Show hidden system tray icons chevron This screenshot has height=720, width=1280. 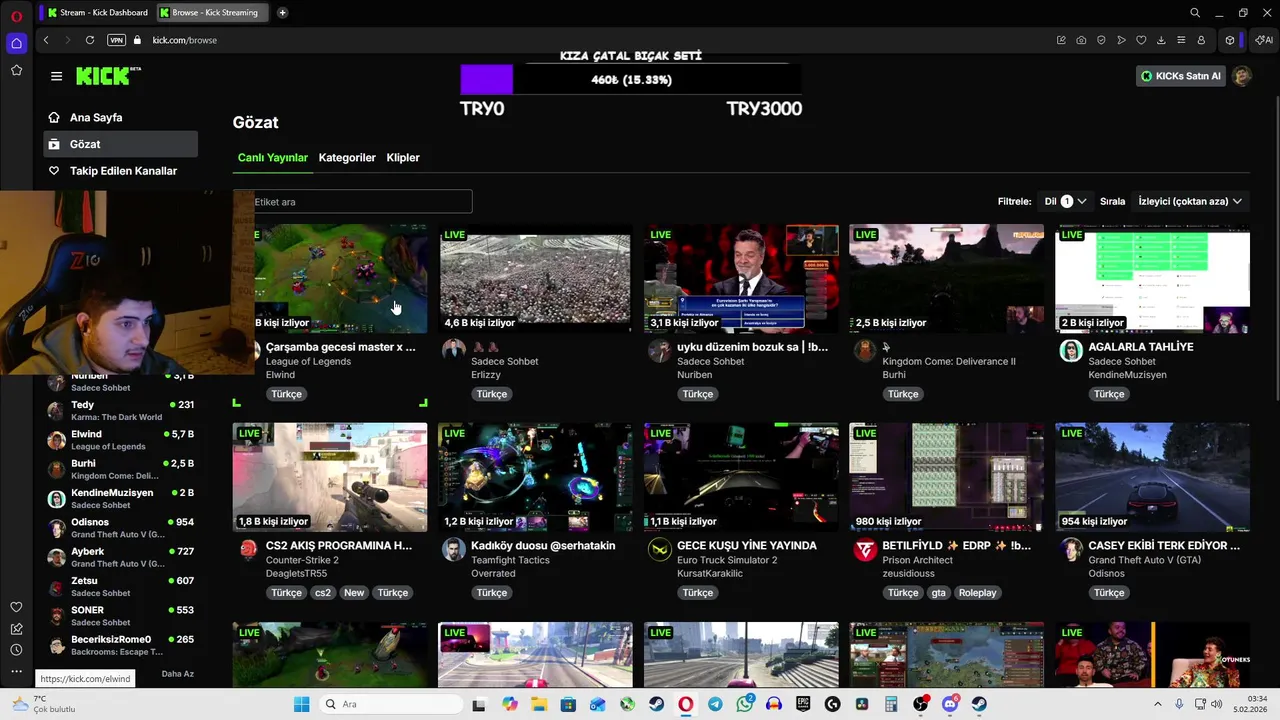(x=1157, y=704)
